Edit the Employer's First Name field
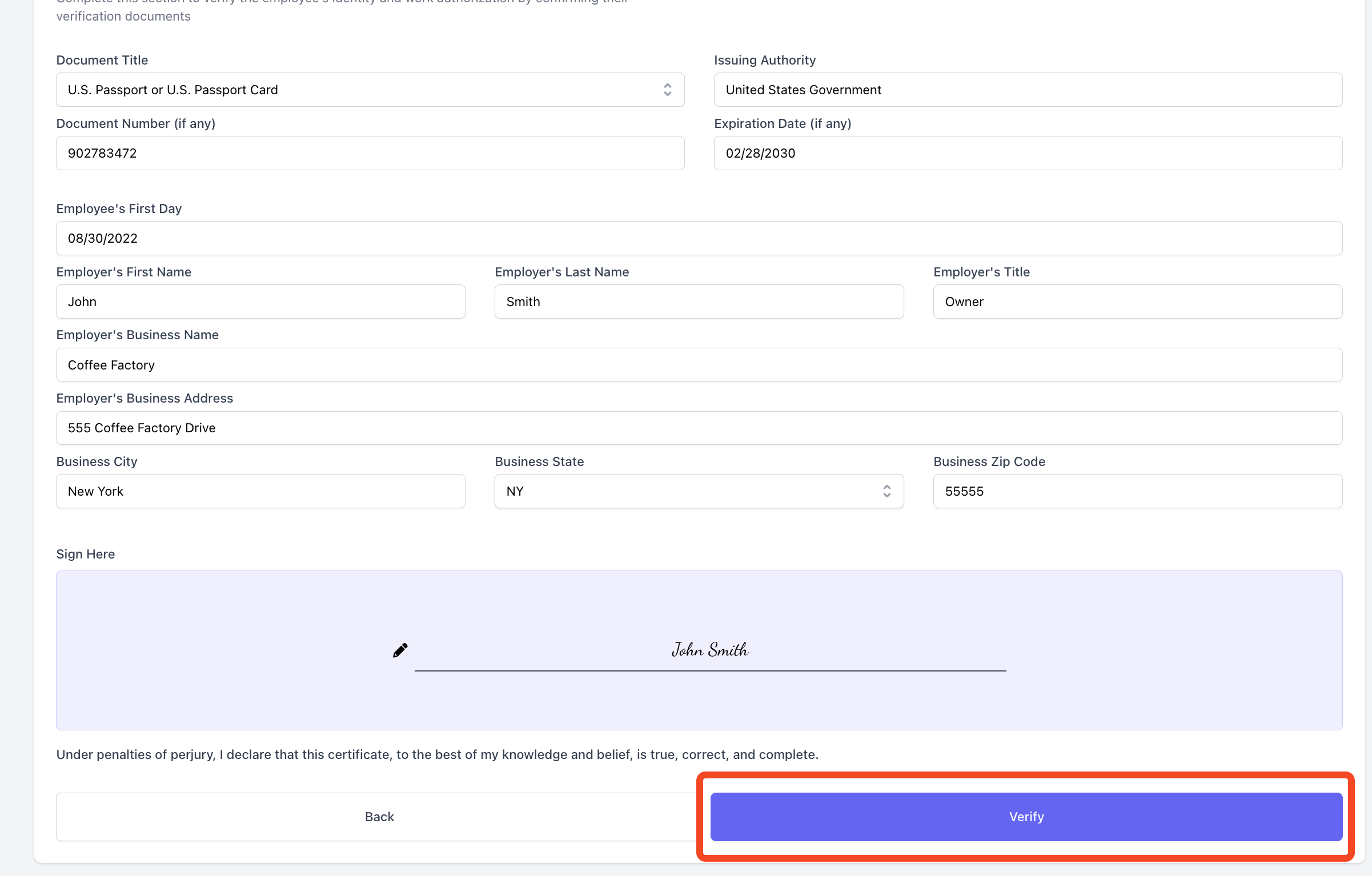This screenshot has width=1372, height=876. click(x=260, y=302)
